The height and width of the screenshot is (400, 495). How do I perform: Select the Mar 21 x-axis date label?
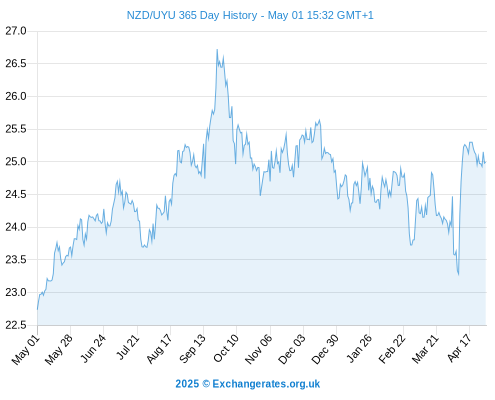[x=425, y=349]
